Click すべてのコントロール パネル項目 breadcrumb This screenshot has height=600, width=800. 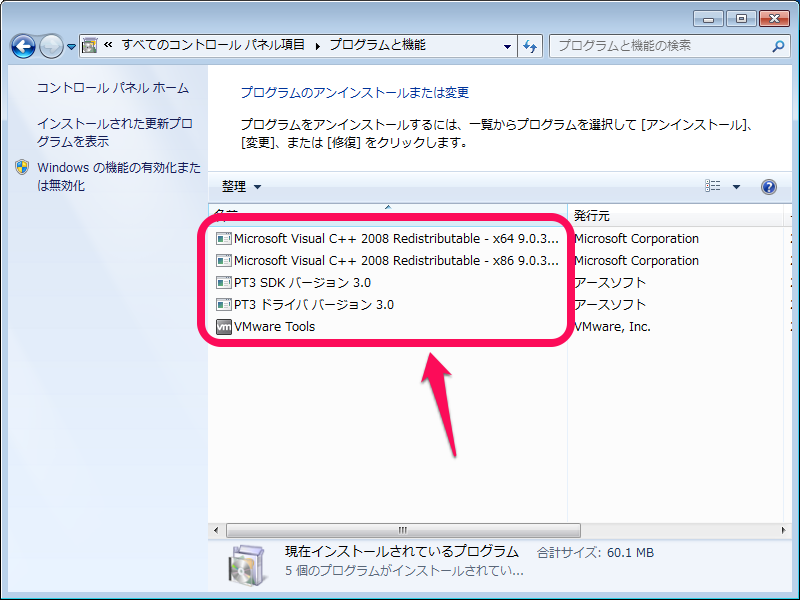213,45
